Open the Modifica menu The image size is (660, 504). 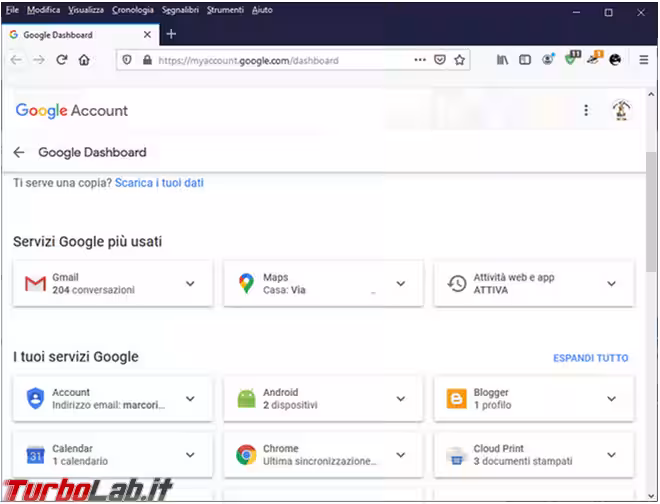(43, 10)
